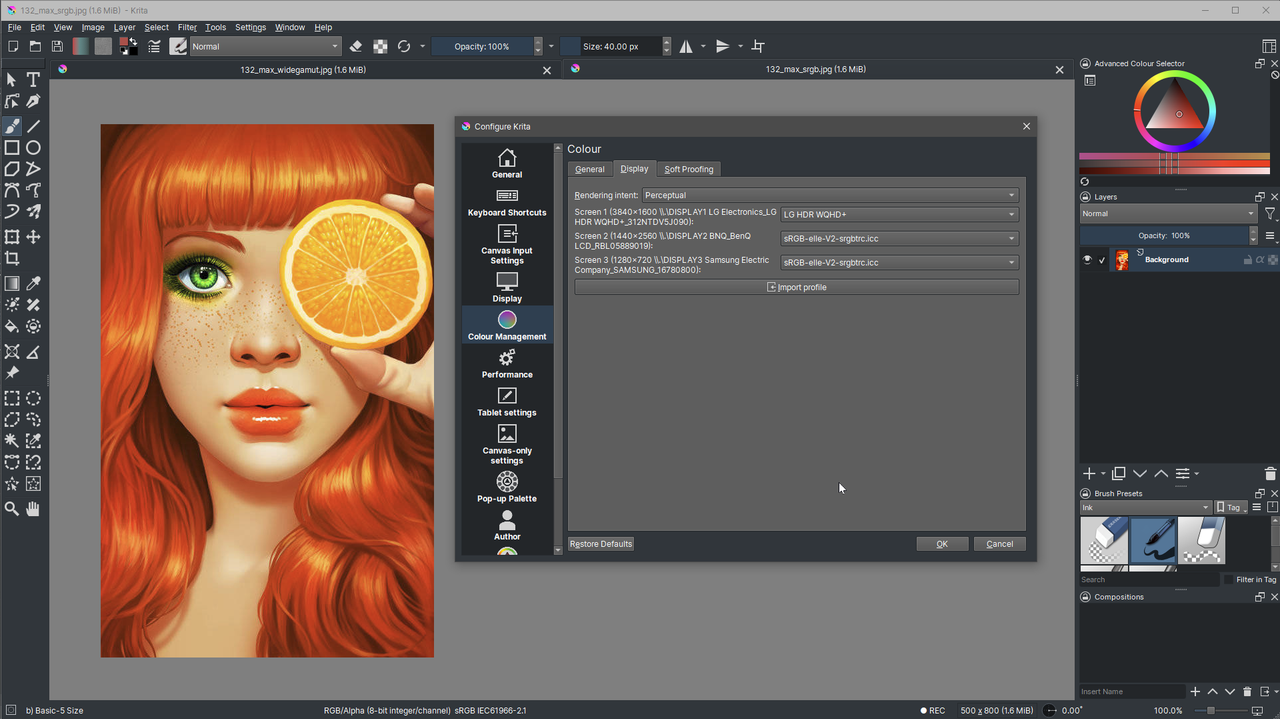This screenshot has height=719, width=1280.
Task: Select the Pan hand tool
Action: pos(33,509)
